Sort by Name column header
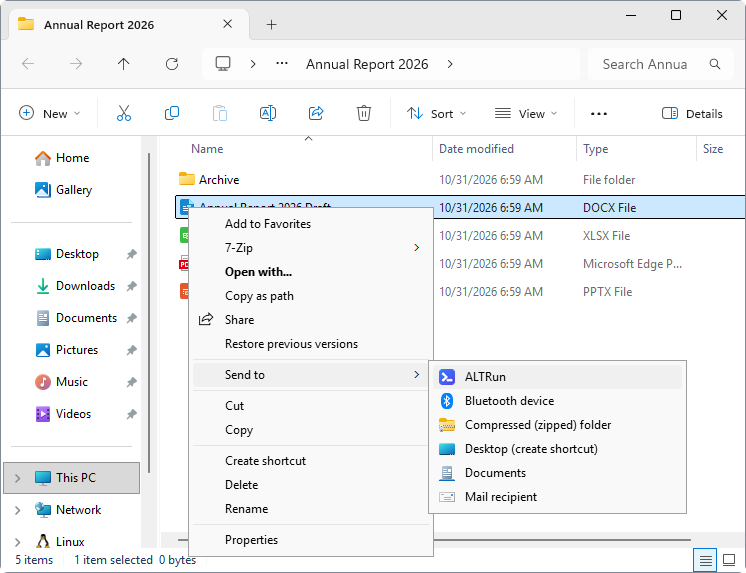This screenshot has height=573, width=746. click(x=207, y=149)
